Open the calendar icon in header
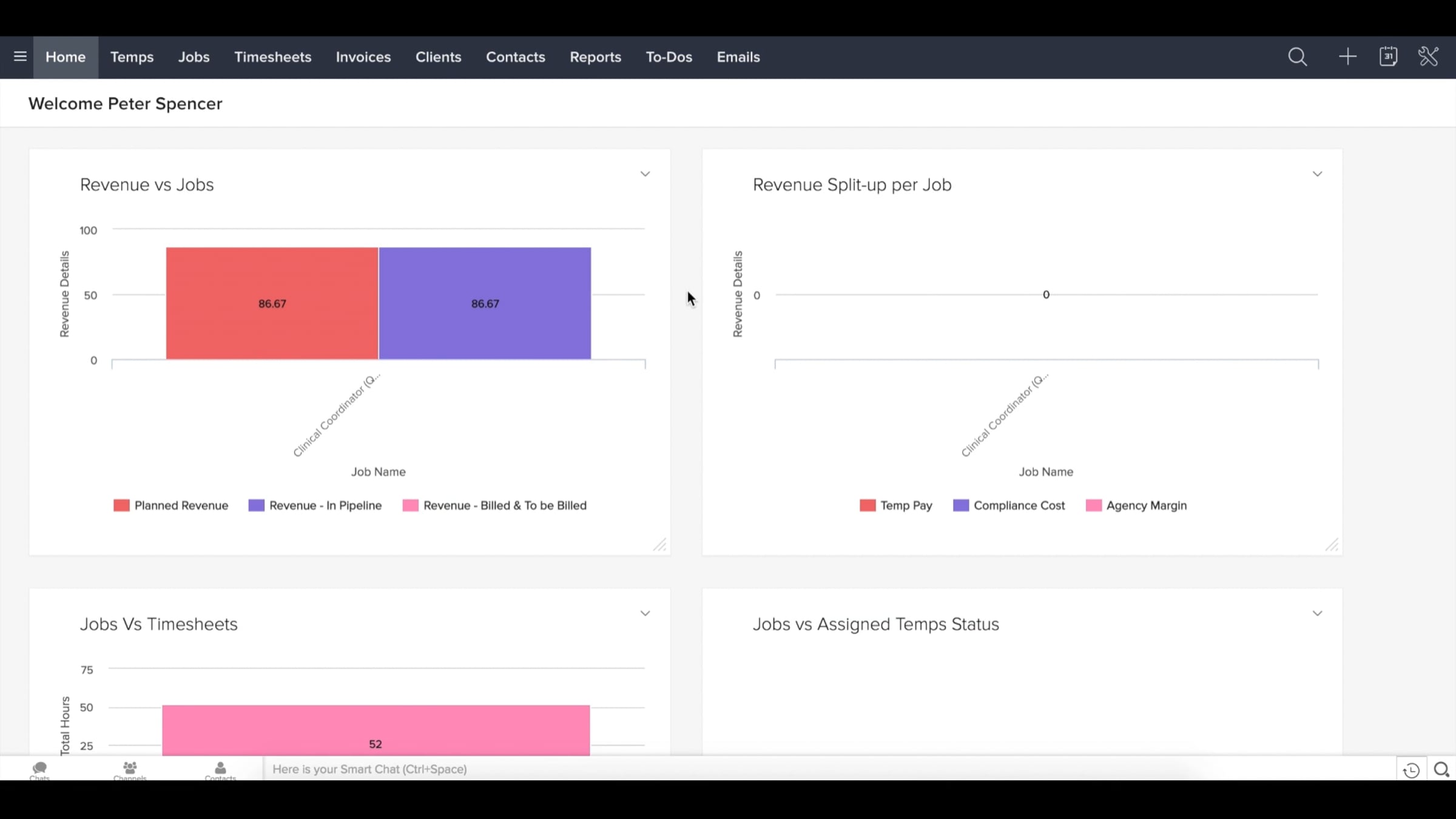The width and height of the screenshot is (1456, 819). tap(1388, 57)
